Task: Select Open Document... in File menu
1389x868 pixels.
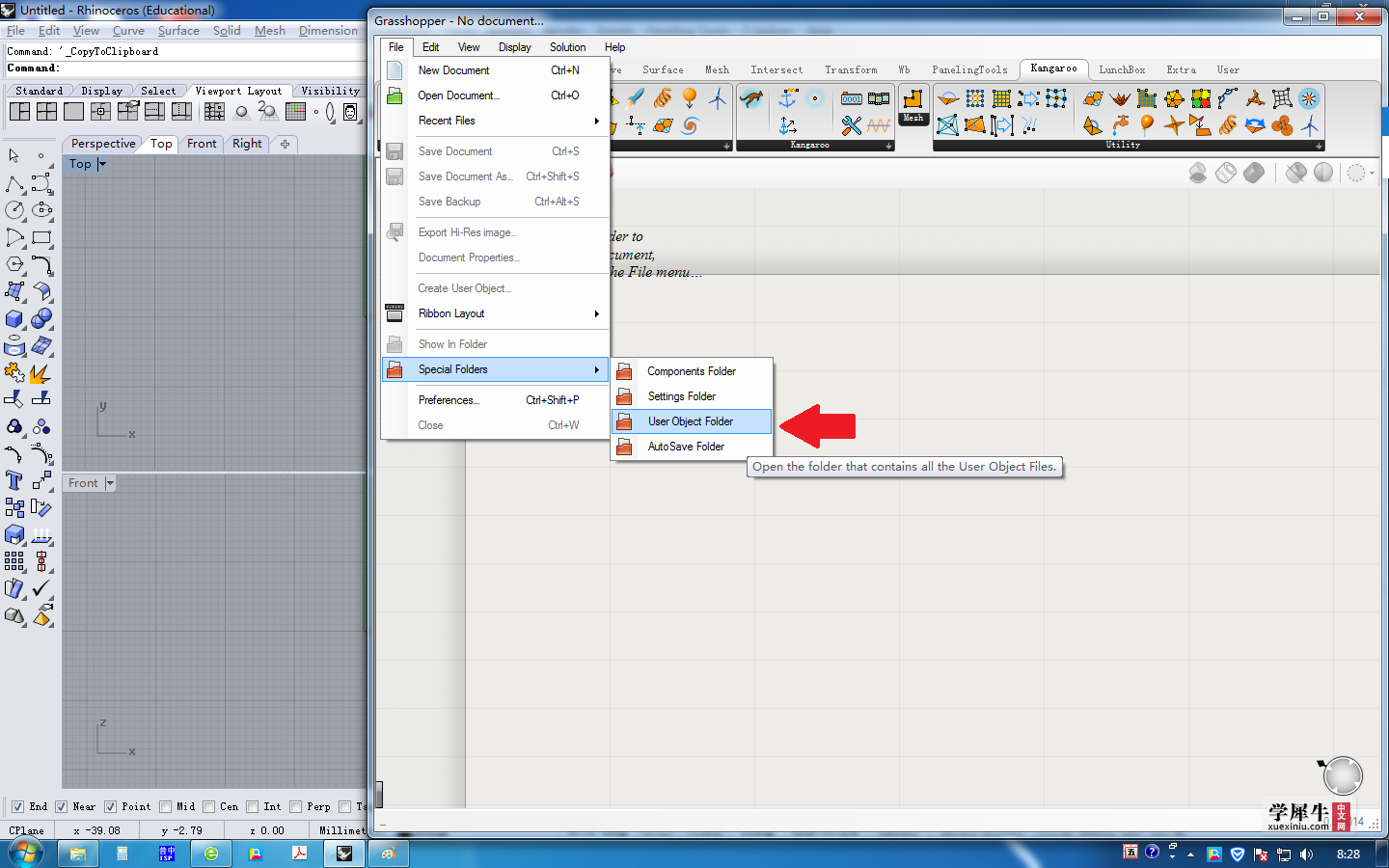Action: tap(496, 95)
